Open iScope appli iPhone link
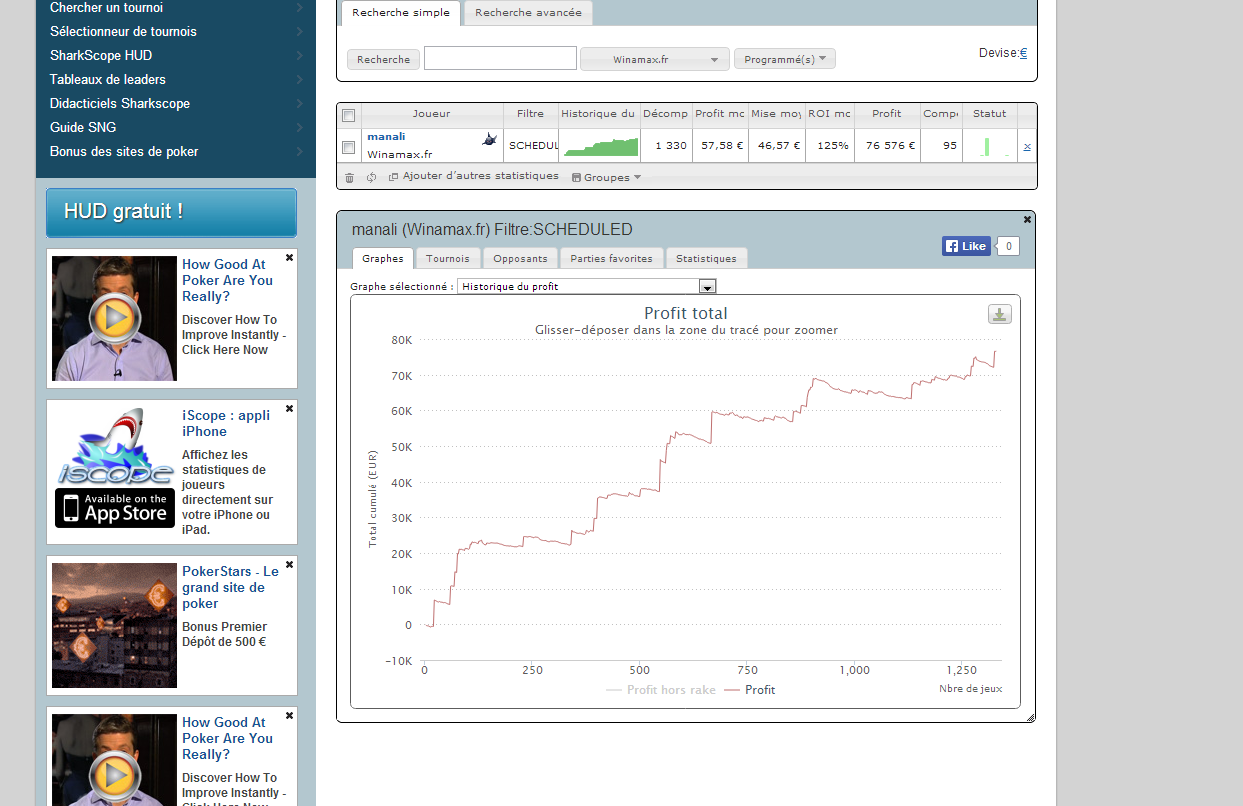 click(x=226, y=424)
